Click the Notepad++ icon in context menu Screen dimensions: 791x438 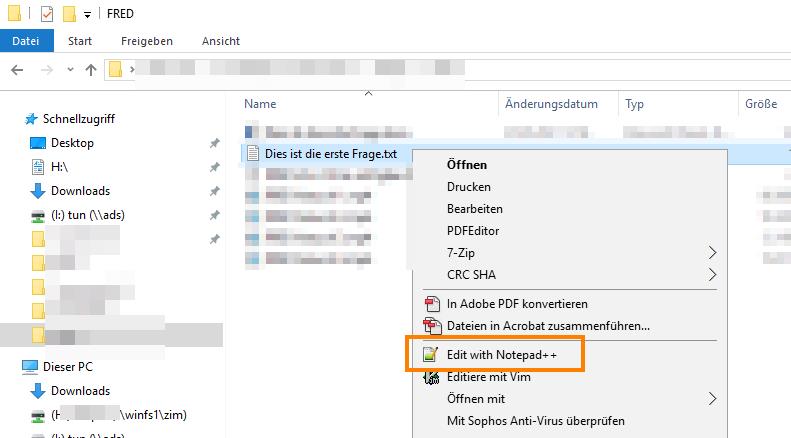pos(430,355)
